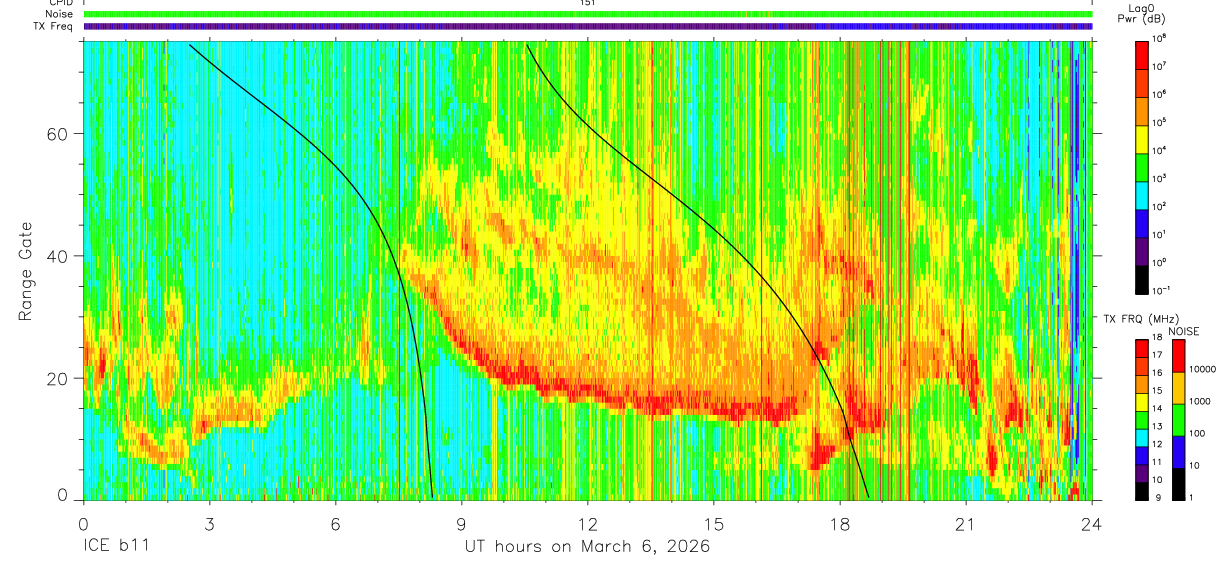This screenshot has width=1228, height=567.
Task: Click the '24' tick on UT hours axis
Action: tap(1091, 523)
